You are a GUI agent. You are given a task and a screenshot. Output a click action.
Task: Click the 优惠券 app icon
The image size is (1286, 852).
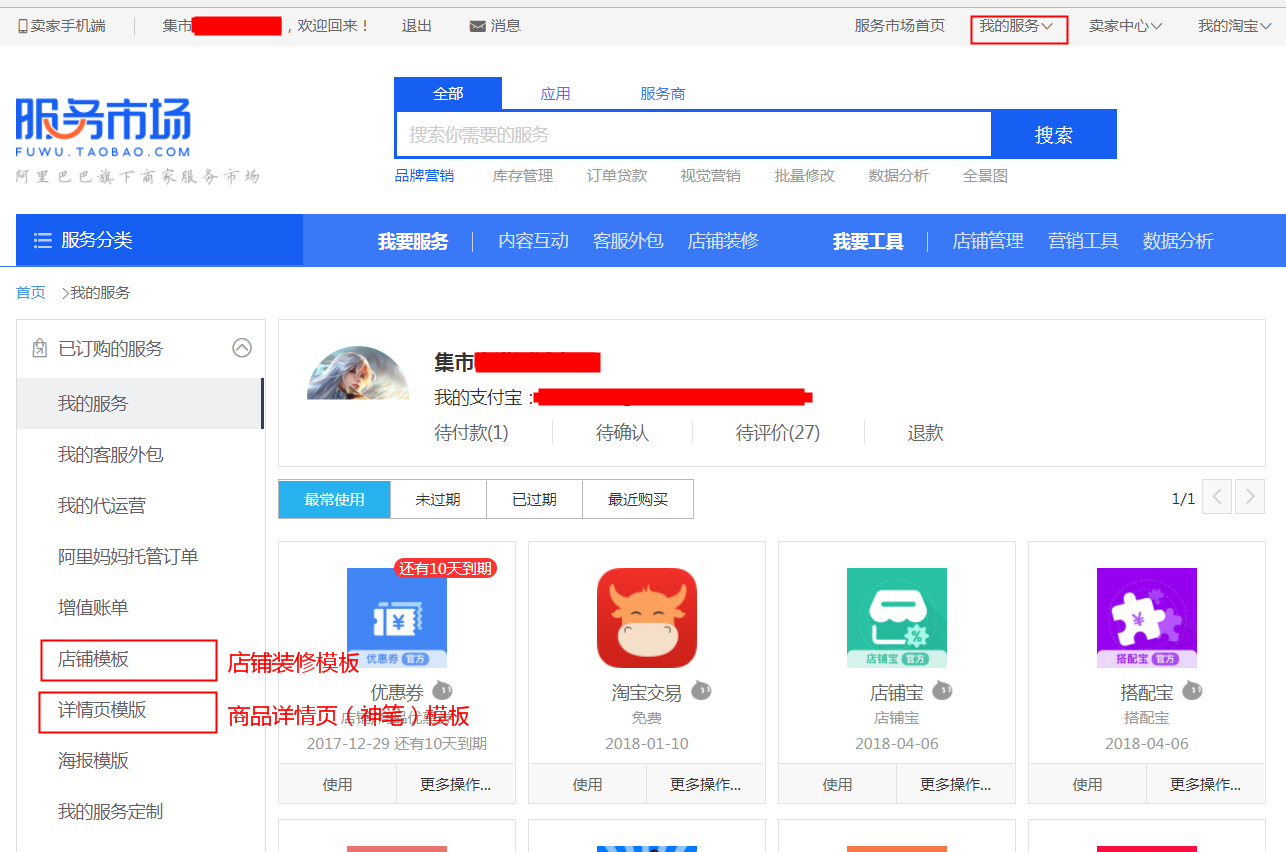(397, 617)
